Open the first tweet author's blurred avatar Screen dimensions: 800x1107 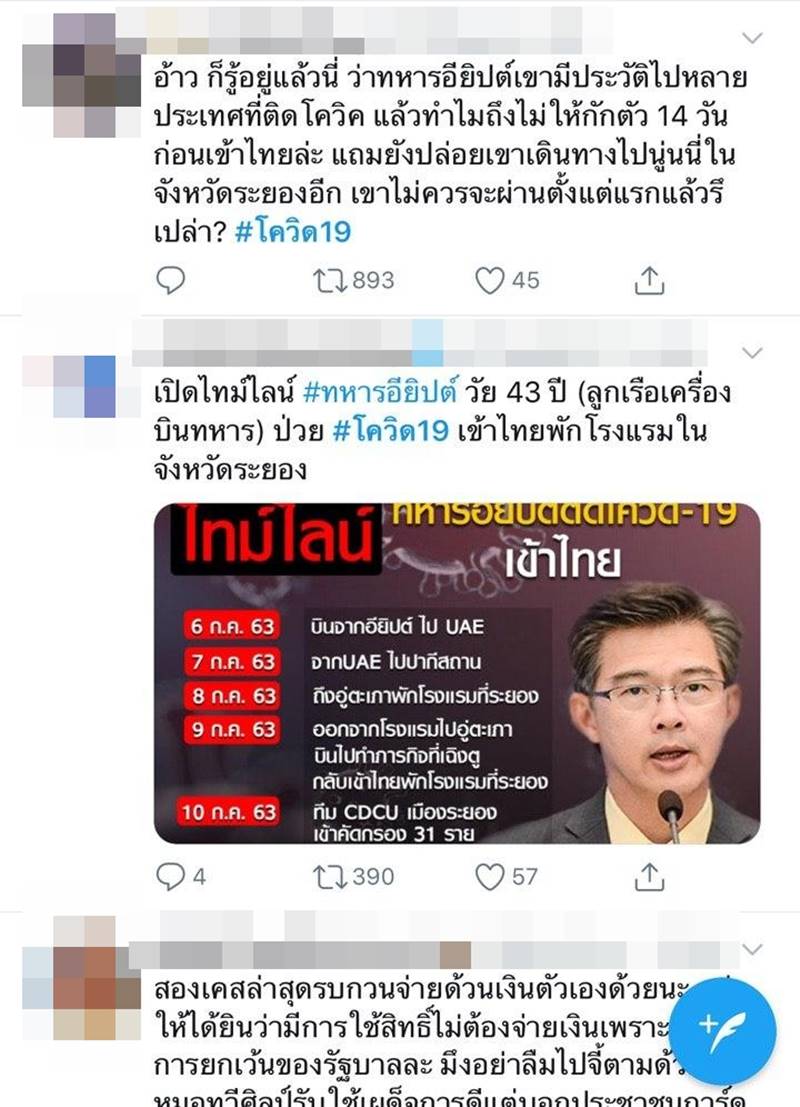point(82,75)
